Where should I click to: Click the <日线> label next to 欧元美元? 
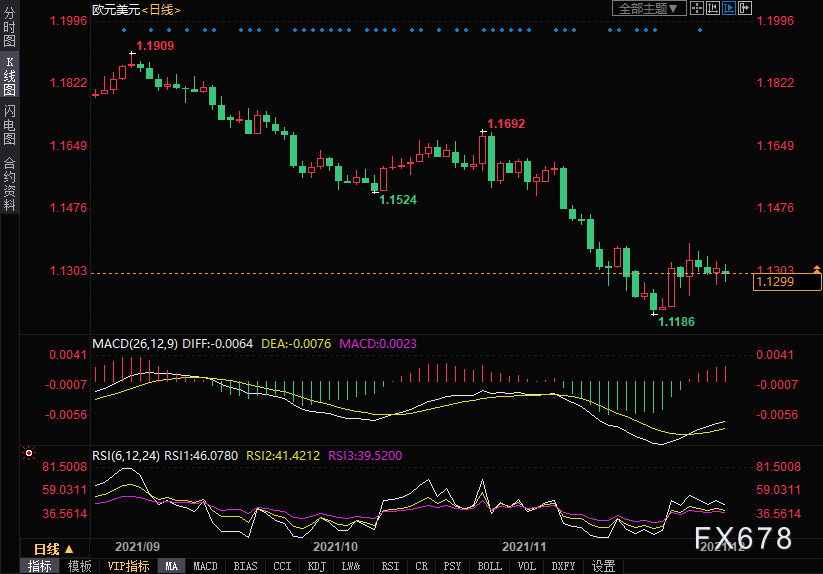tap(161, 9)
